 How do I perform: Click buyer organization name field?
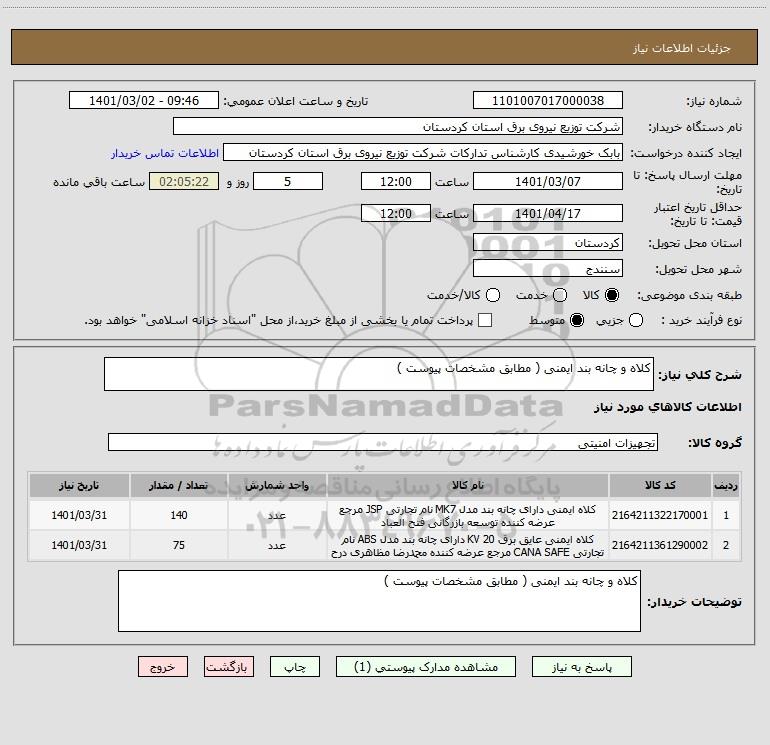click(x=398, y=127)
